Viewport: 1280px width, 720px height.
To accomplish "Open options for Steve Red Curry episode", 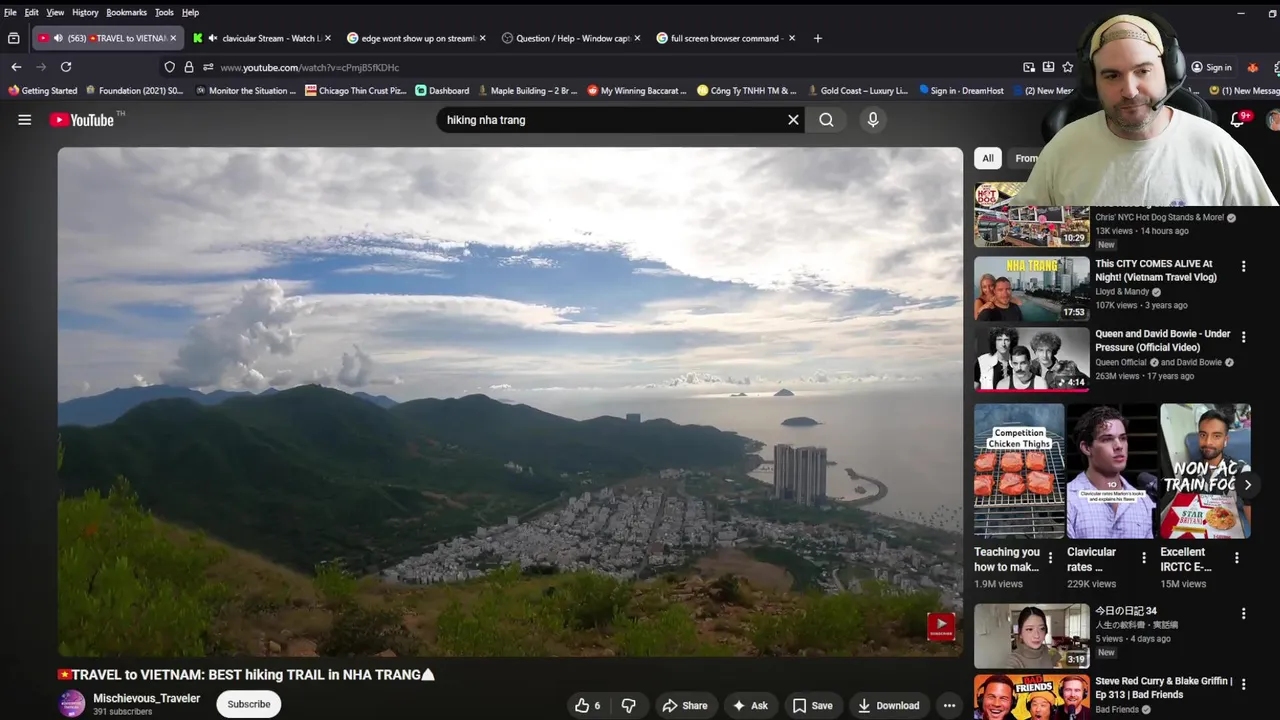I will tap(1243, 684).
